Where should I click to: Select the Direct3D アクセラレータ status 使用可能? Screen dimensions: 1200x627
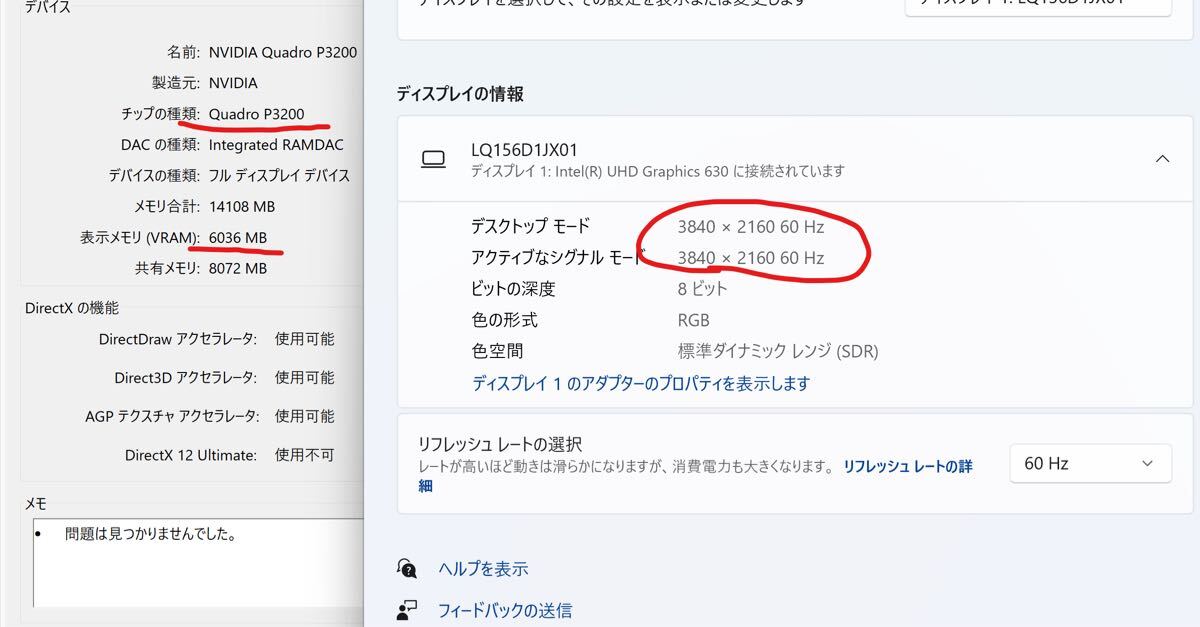tap(305, 378)
